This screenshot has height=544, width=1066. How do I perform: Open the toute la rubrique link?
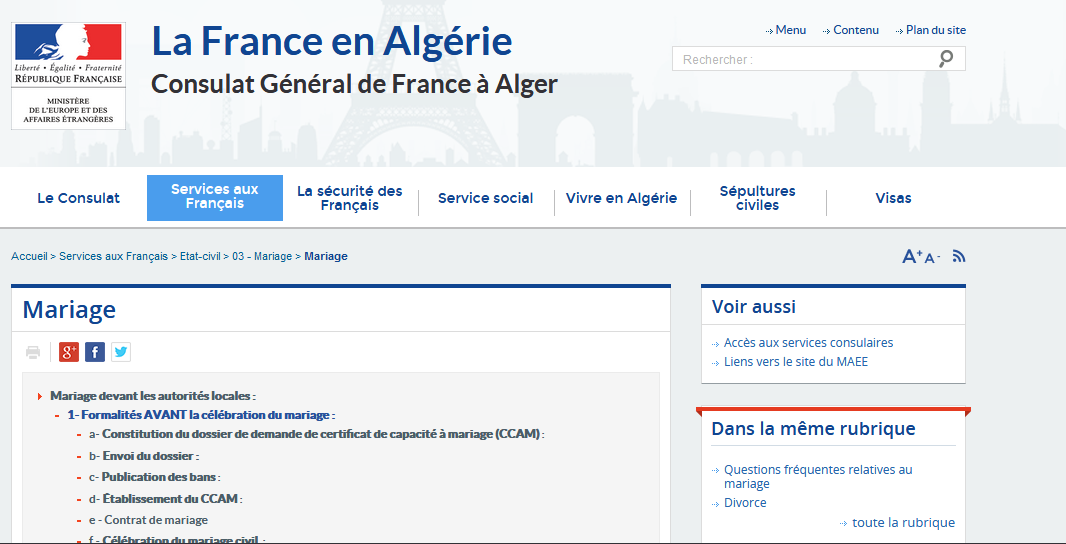904,522
